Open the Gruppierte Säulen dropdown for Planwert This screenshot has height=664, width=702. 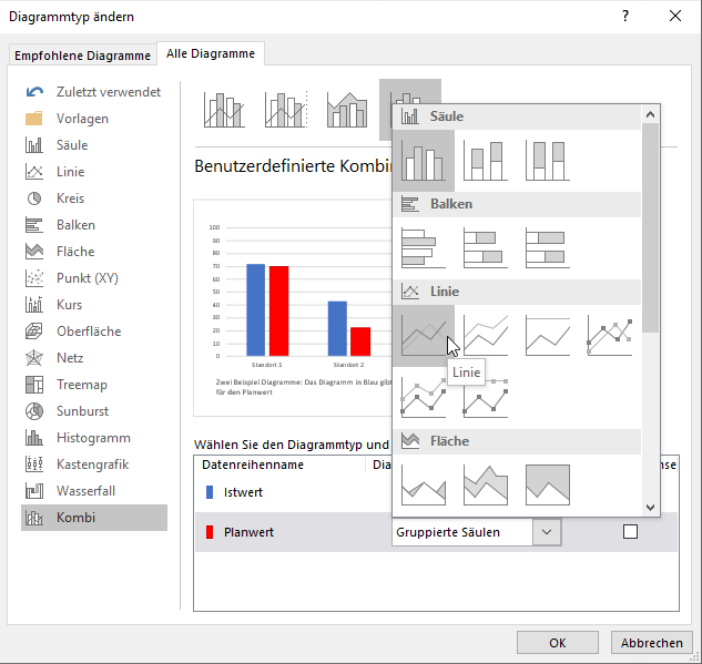click(x=546, y=532)
